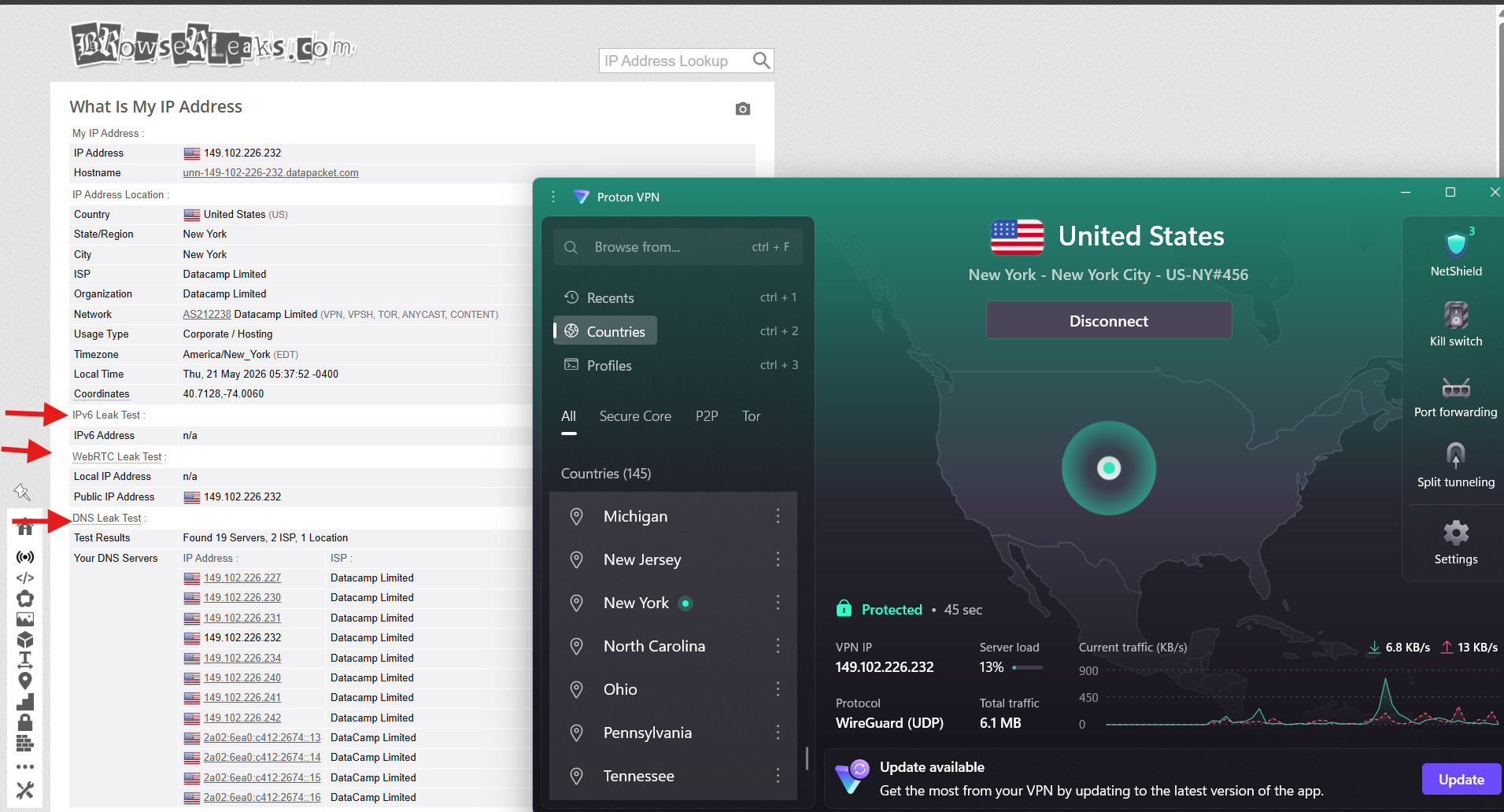The image size is (1504, 812).
Task: Open DNS server 149.102.226.240 link
Action: (x=242, y=677)
